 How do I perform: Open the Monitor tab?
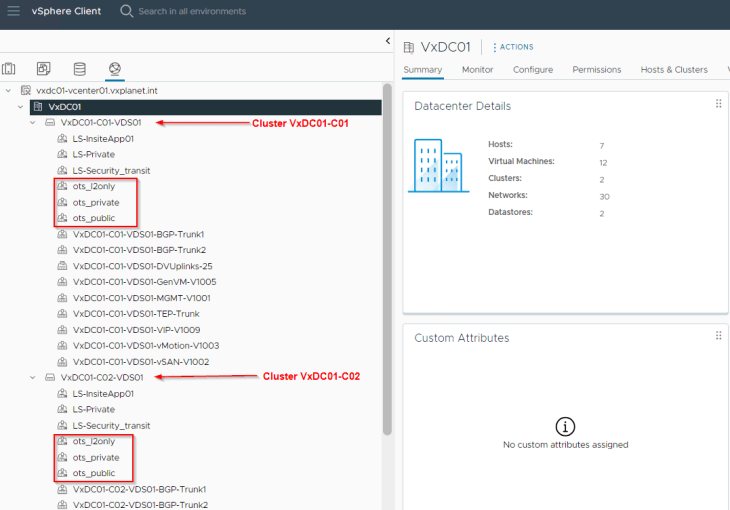point(477,69)
